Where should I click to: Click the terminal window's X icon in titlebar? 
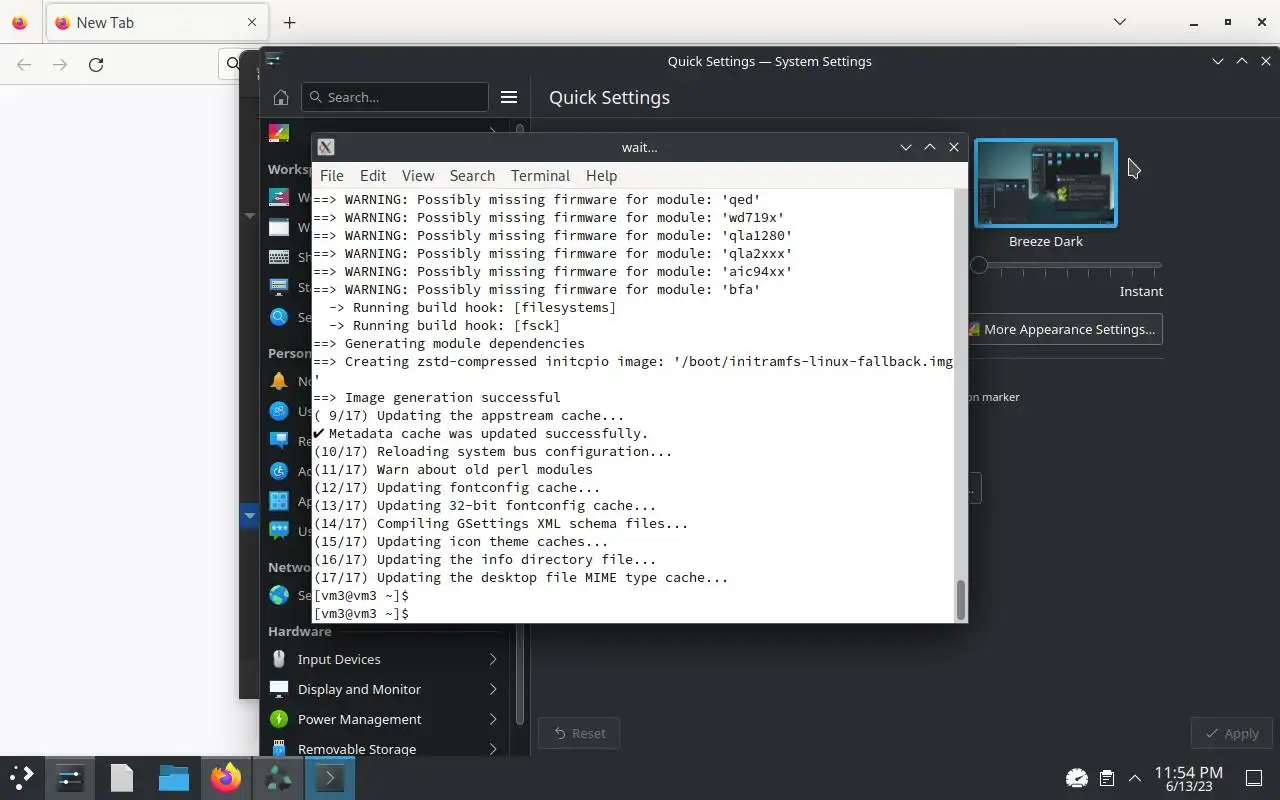(325, 147)
